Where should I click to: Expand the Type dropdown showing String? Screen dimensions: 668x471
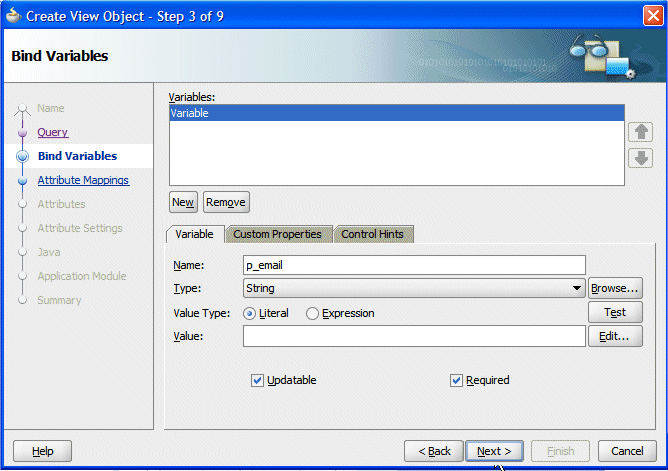click(414, 288)
